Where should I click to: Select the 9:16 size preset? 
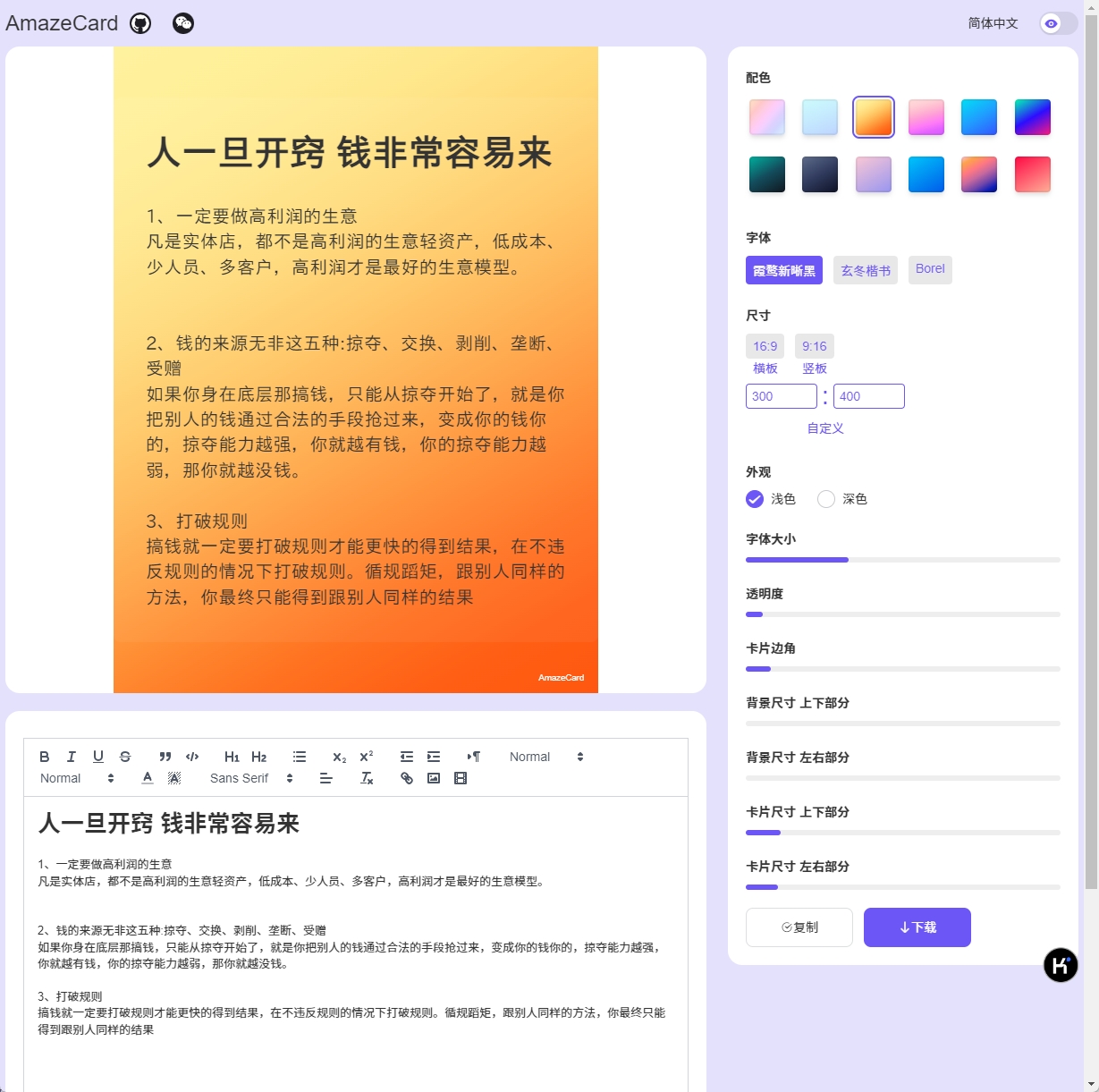[x=815, y=346]
